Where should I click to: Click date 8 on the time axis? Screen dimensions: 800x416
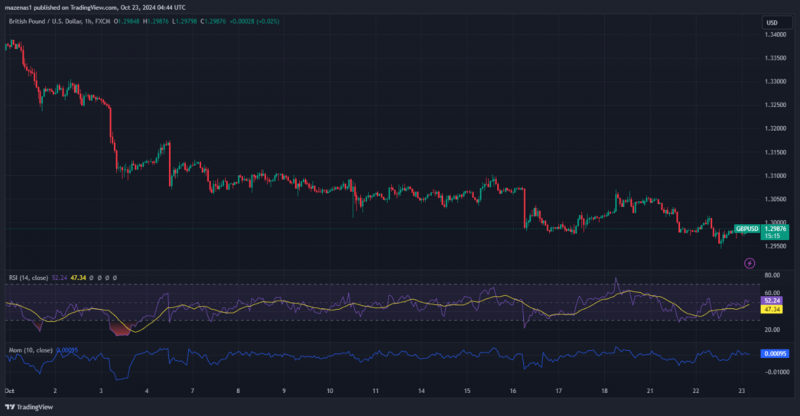(238, 391)
